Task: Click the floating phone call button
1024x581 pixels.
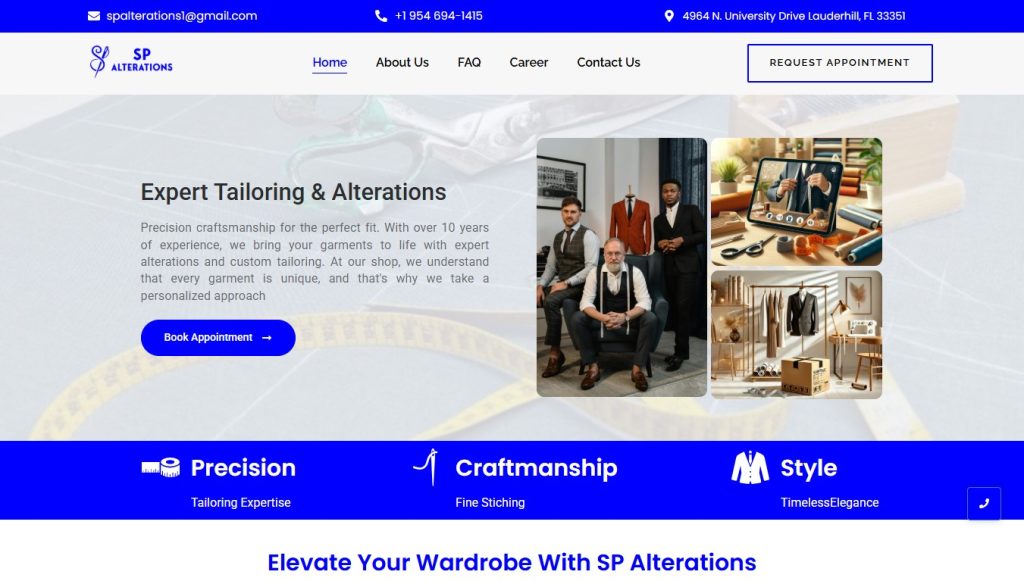Action: (x=984, y=503)
